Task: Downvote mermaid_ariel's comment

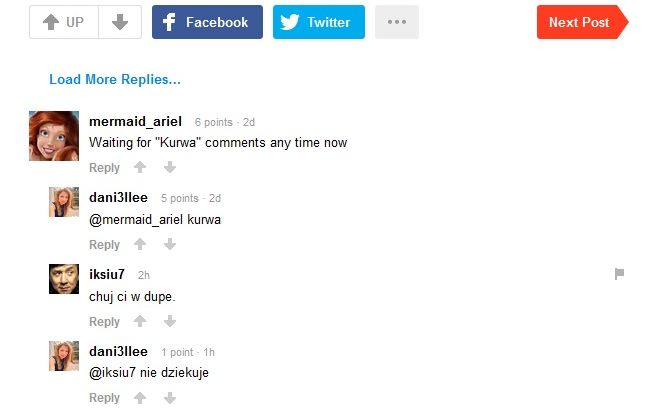Action: [169, 168]
